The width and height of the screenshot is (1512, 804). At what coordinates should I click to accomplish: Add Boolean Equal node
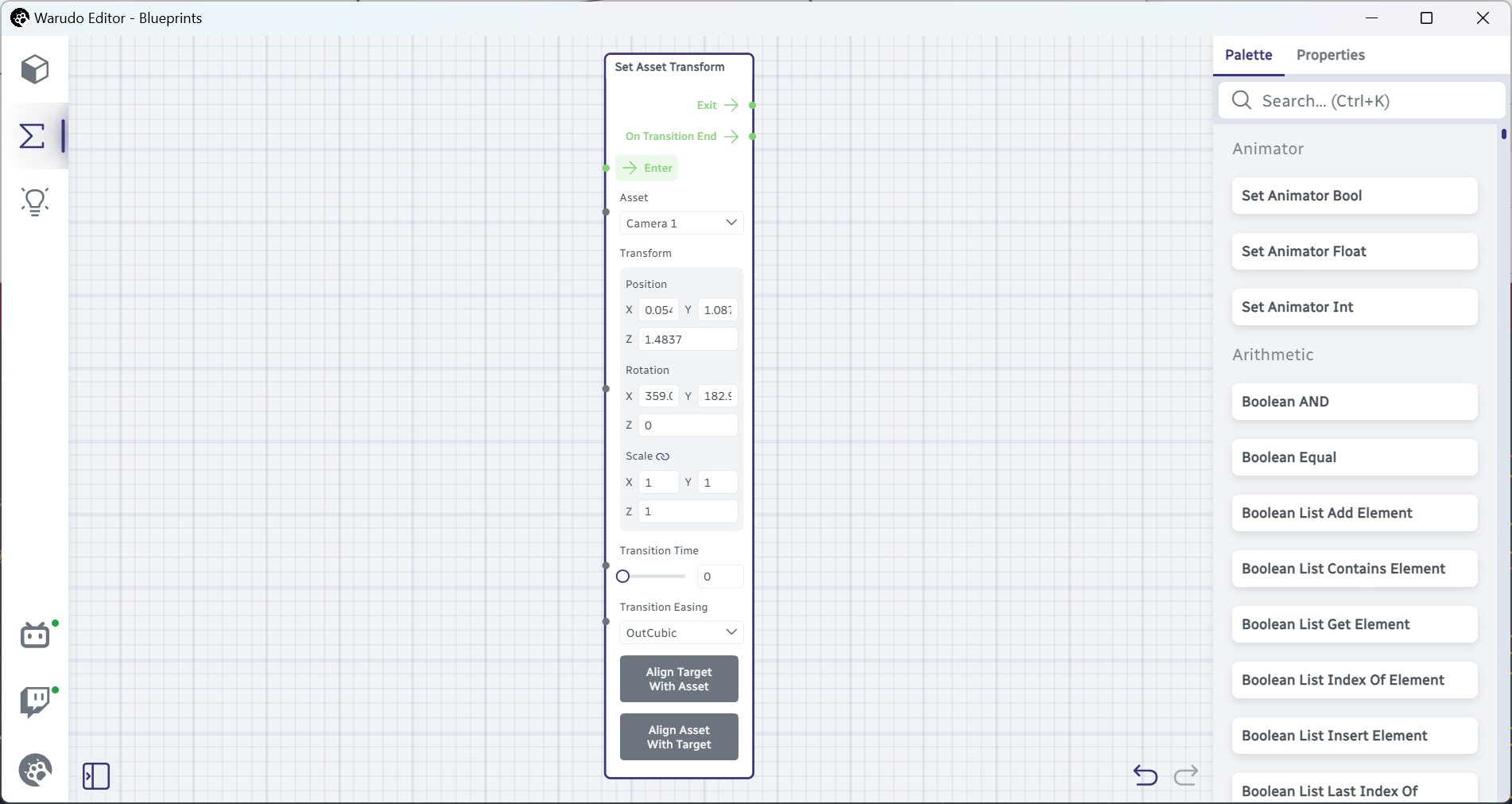point(1355,457)
